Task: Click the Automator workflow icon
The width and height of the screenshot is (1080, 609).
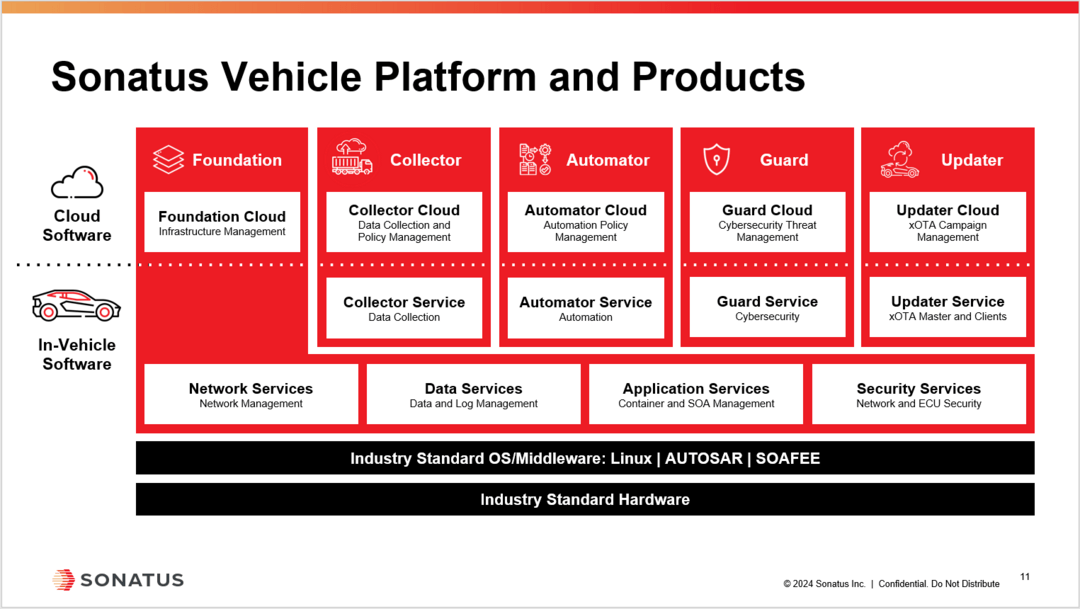Action: tap(535, 159)
